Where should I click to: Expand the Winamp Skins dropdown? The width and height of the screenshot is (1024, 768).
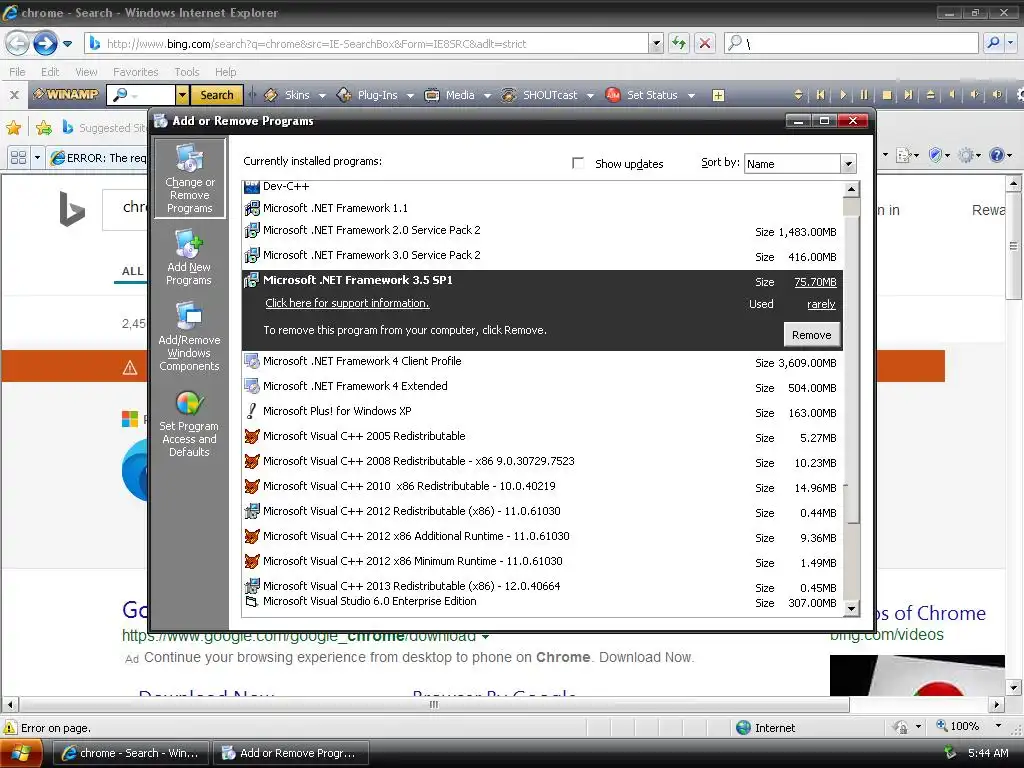pos(322,95)
